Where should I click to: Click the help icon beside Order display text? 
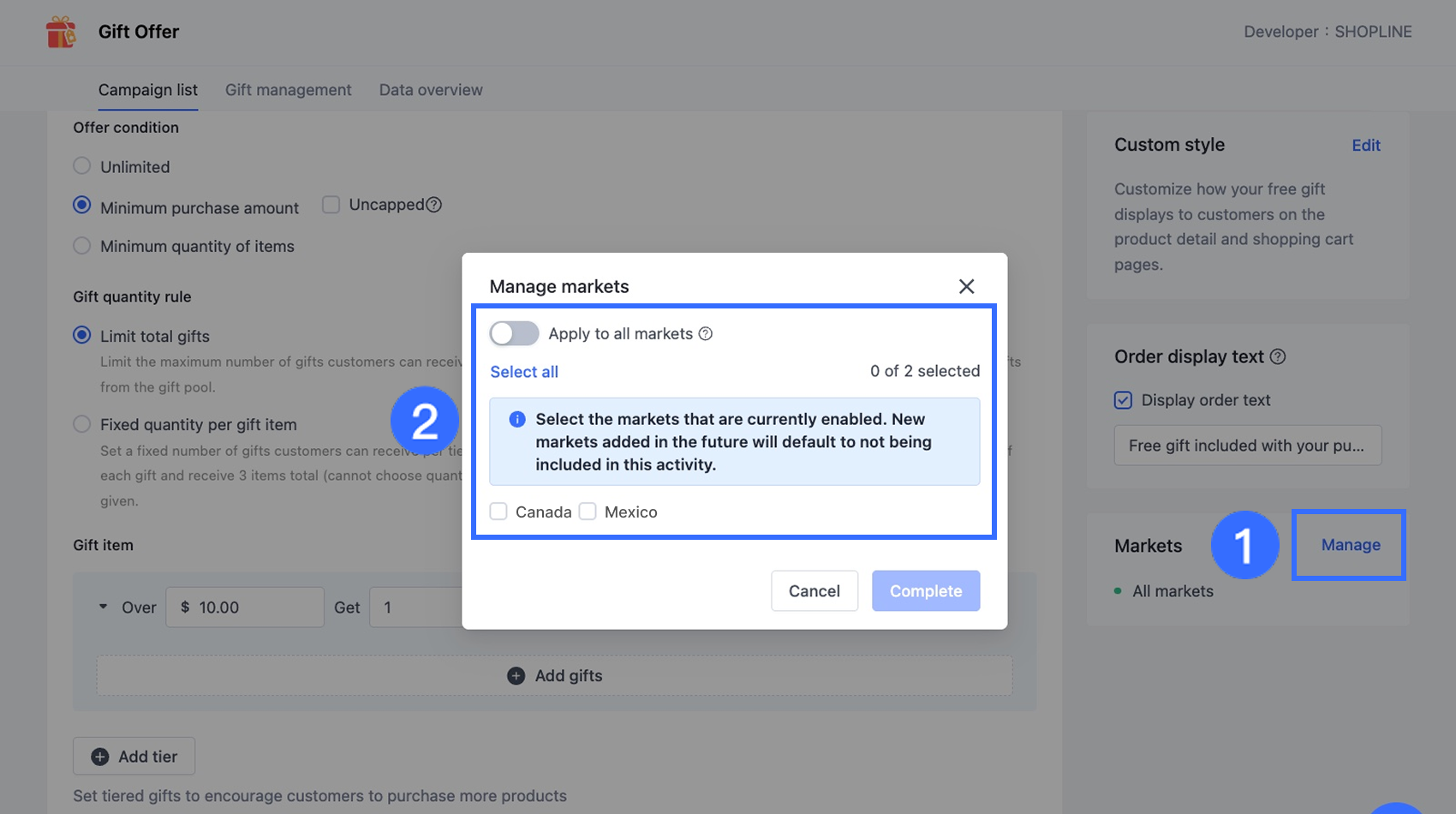1278,357
